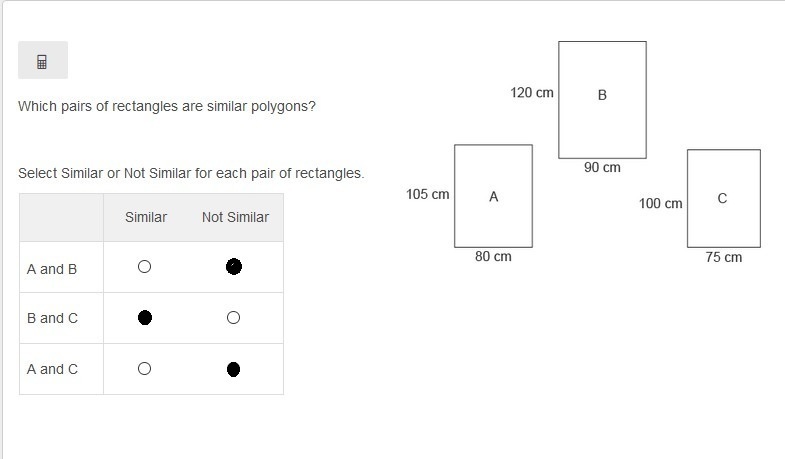Click the Similar column header
The width and height of the screenshot is (785, 459).
[x=146, y=217]
